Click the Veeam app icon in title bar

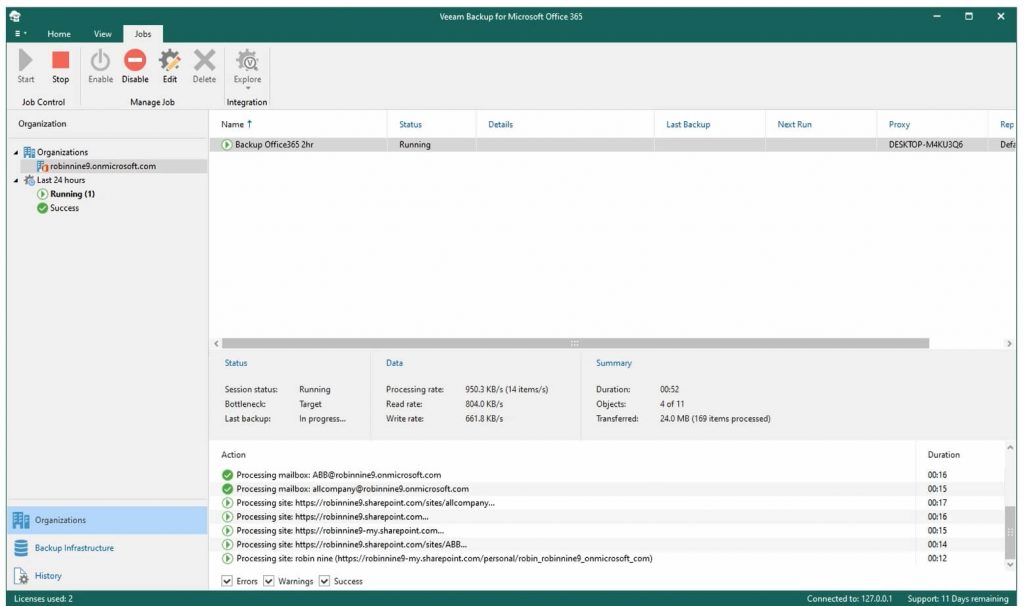(x=15, y=16)
